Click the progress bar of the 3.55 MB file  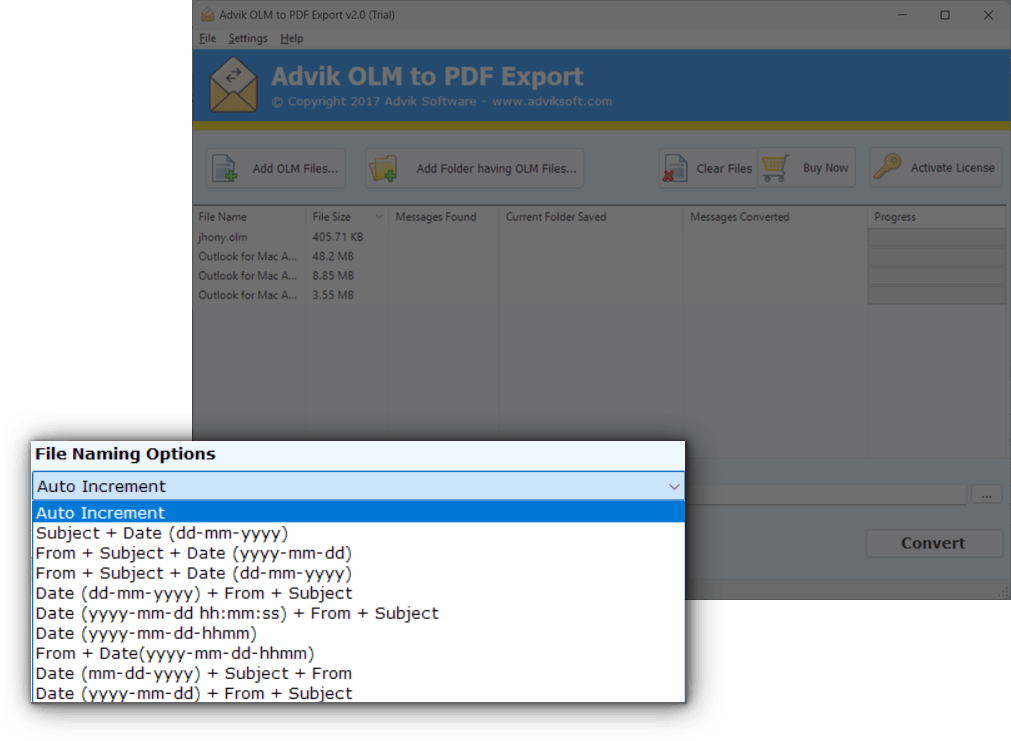937,295
